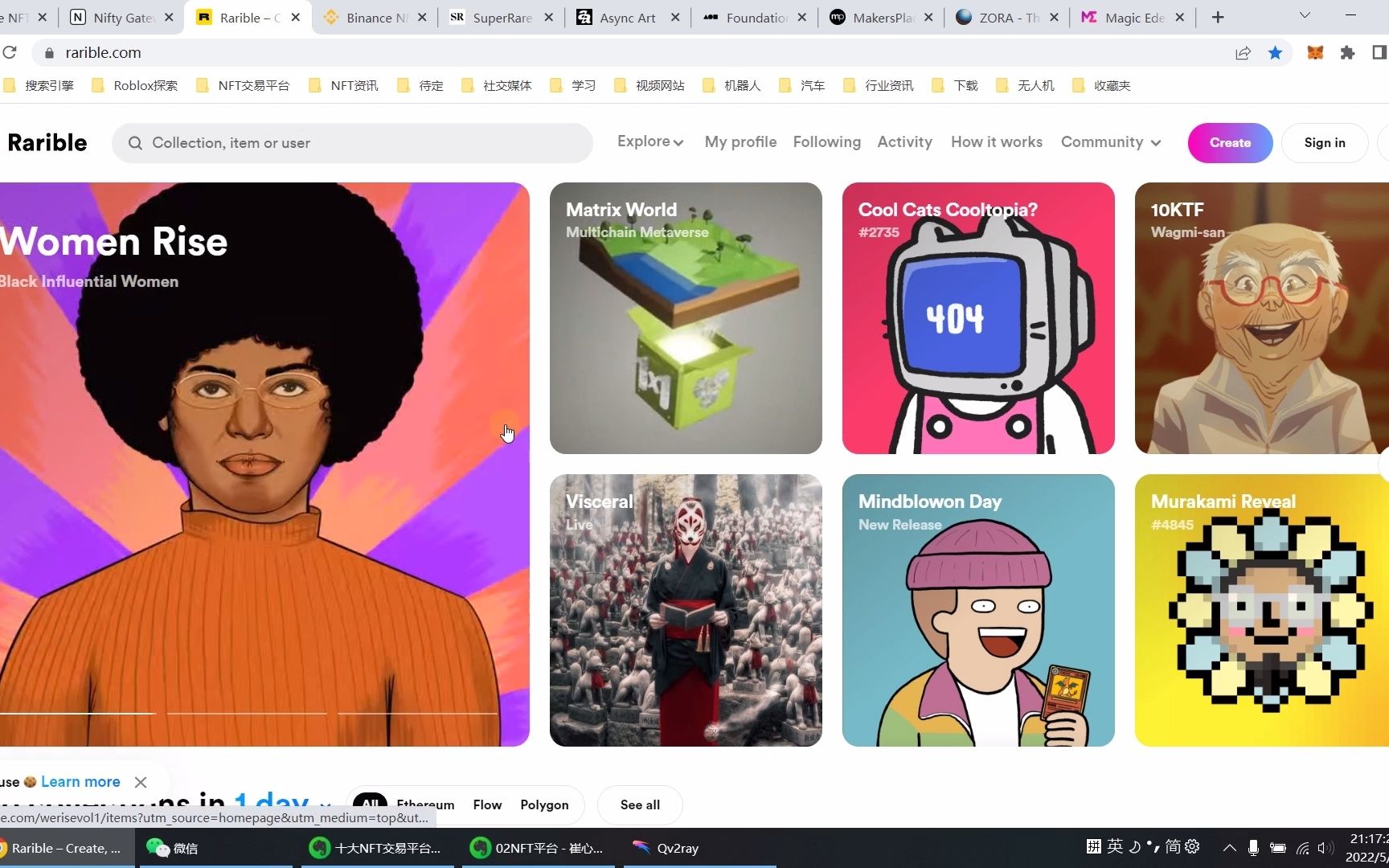Open My profile page

click(x=740, y=141)
